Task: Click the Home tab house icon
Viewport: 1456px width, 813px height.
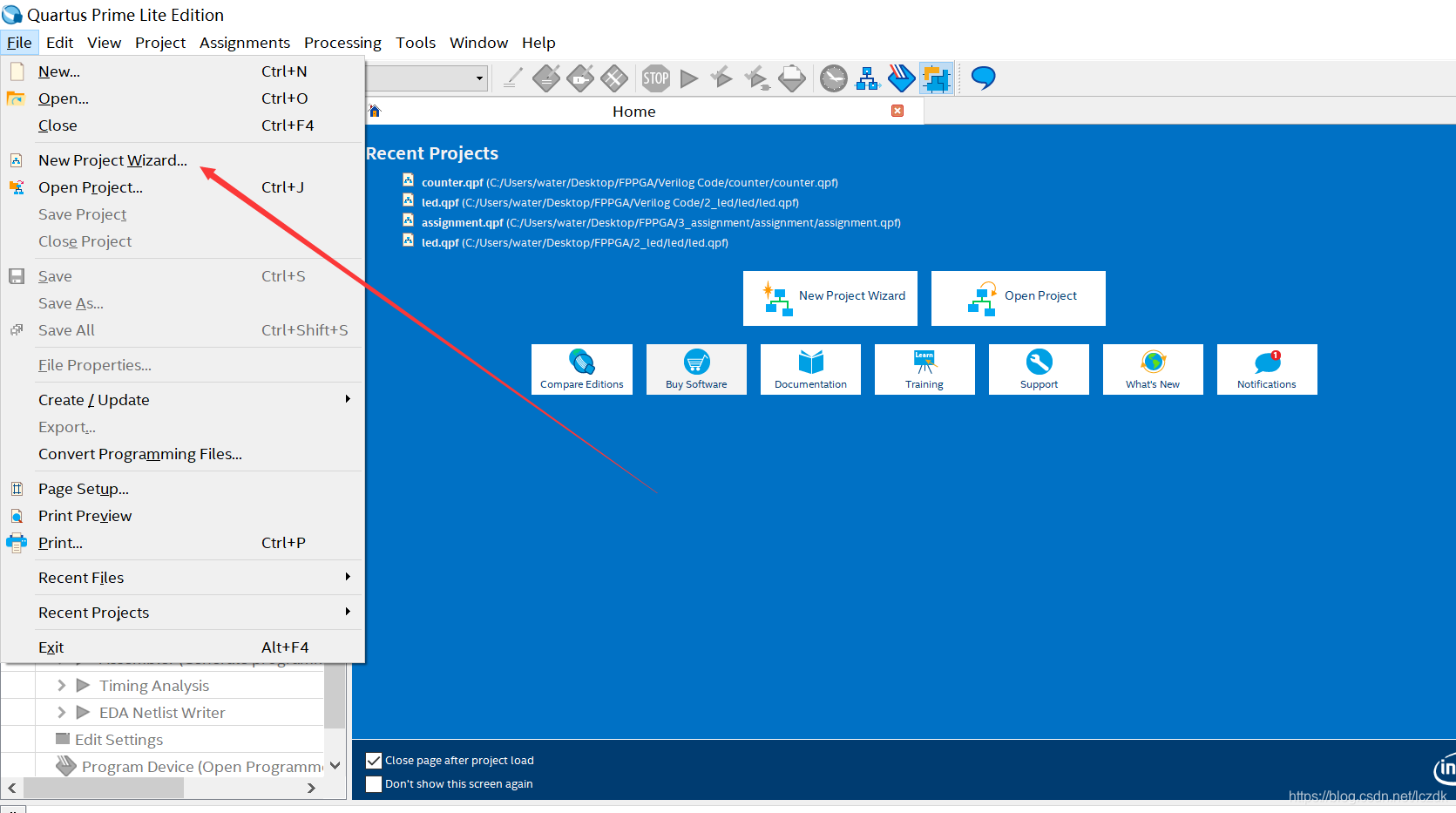Action: [x=375, y=111]
